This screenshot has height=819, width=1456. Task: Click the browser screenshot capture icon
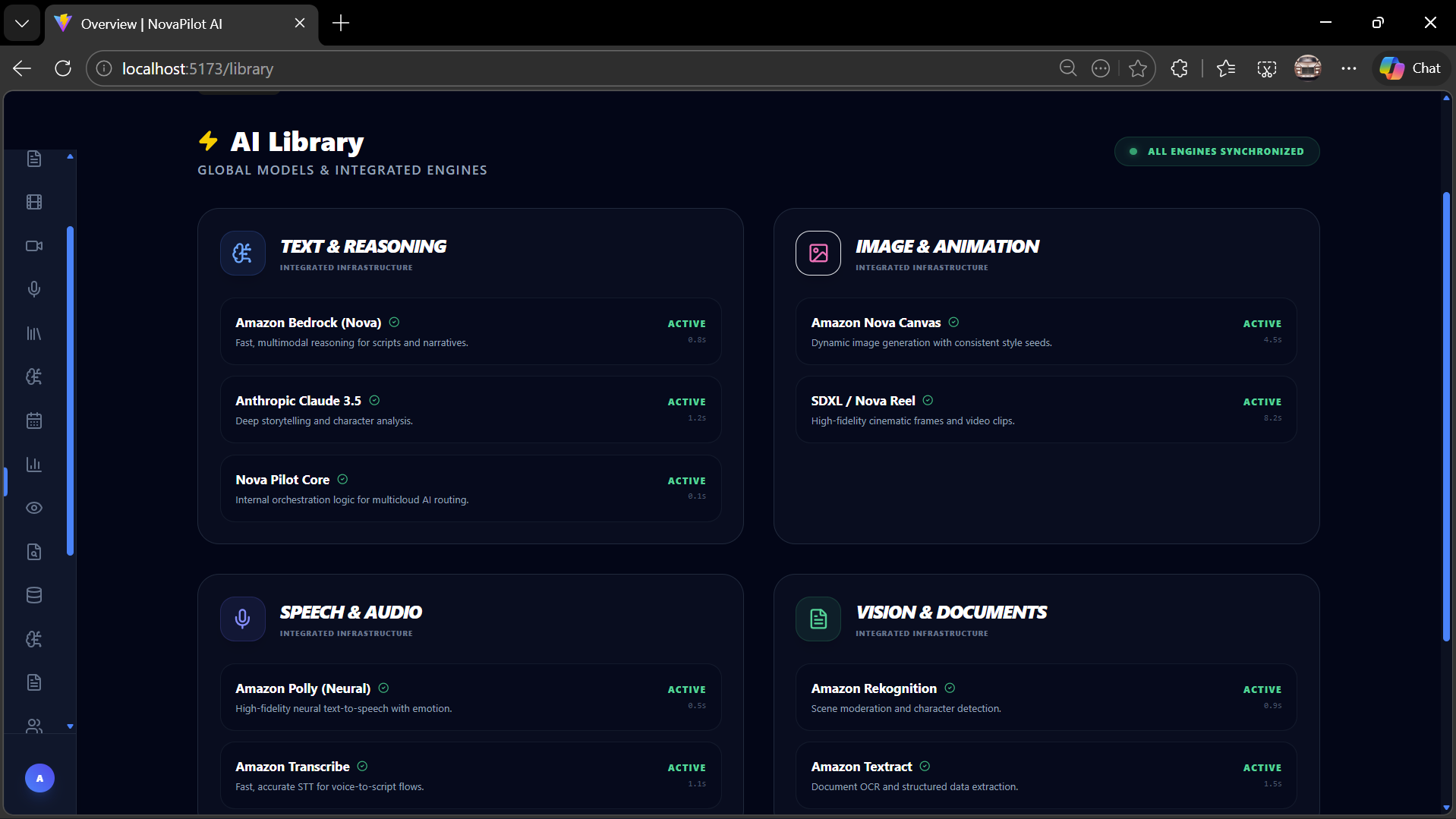pyautogui.click(x=1267, y=68)
